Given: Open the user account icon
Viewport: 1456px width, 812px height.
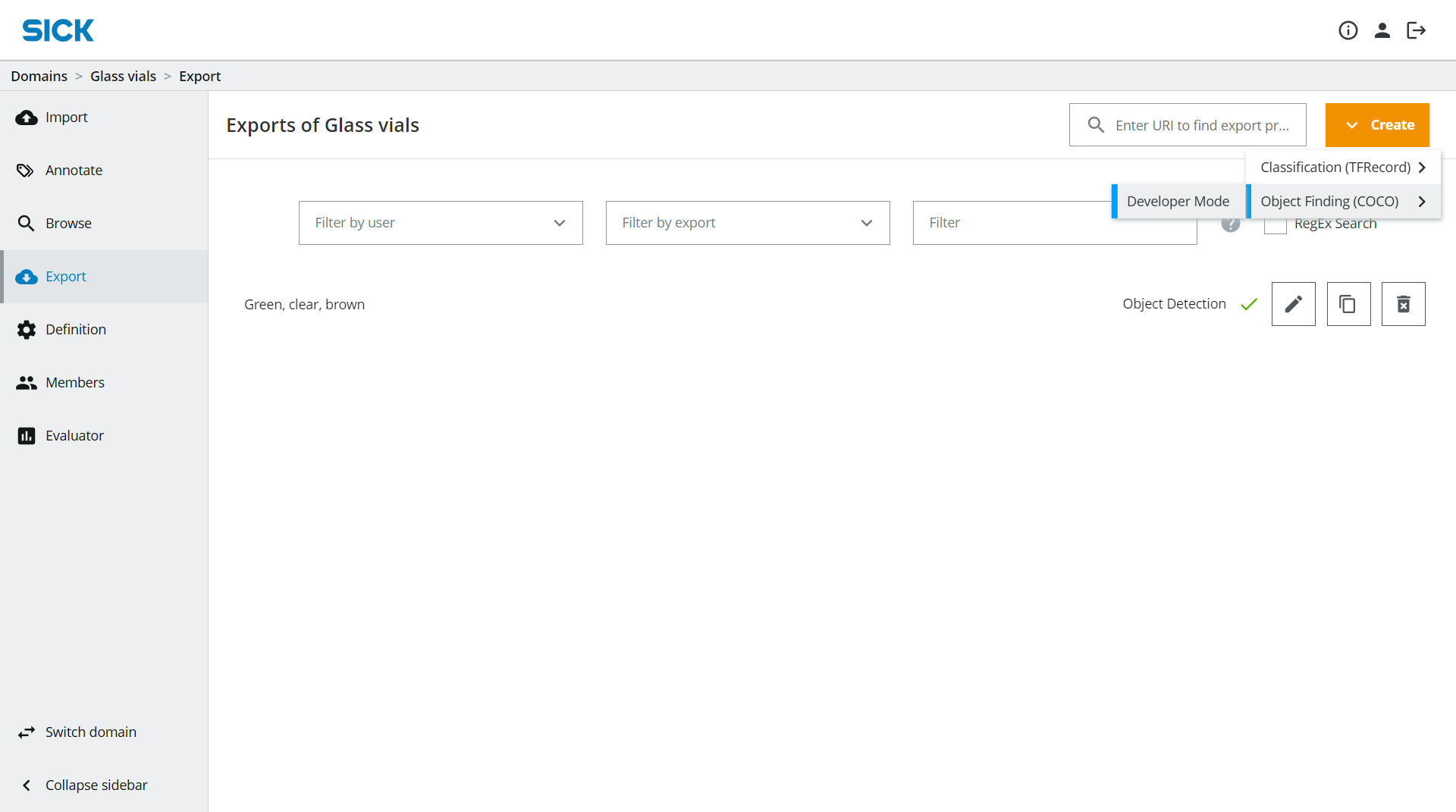Looking at the screenshot, I should pos(1382,30).
